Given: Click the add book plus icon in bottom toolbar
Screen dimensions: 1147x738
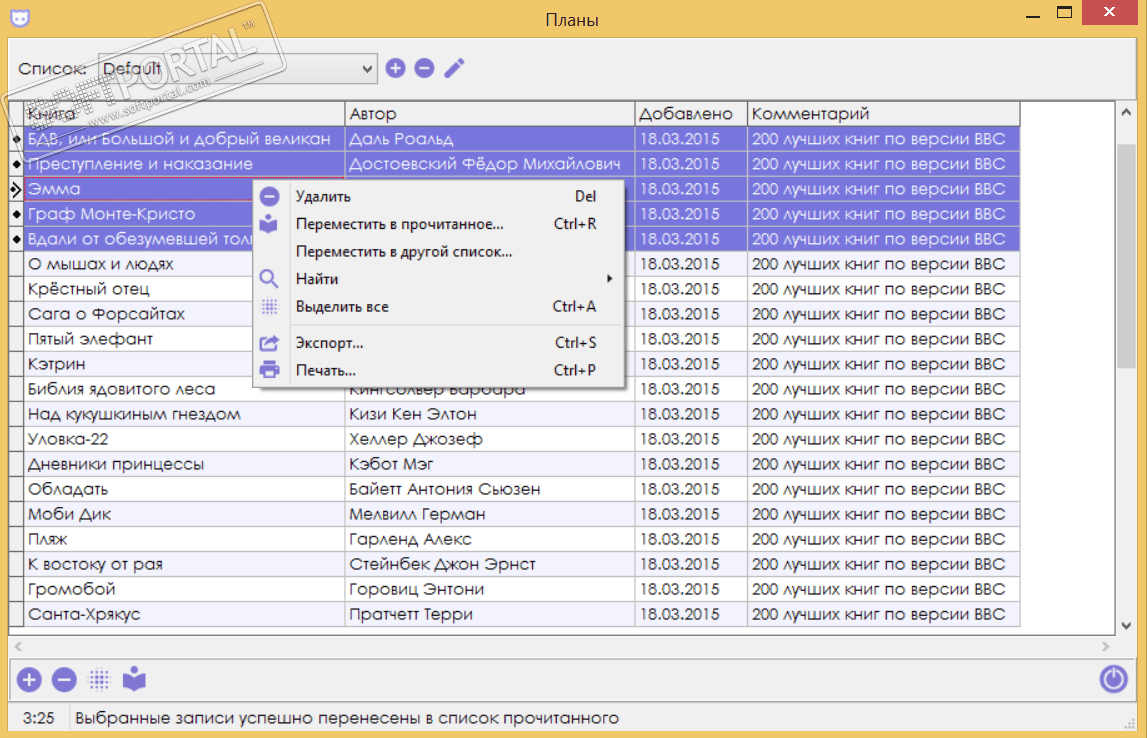Looking at the screenshot, I should coord(29,679).
